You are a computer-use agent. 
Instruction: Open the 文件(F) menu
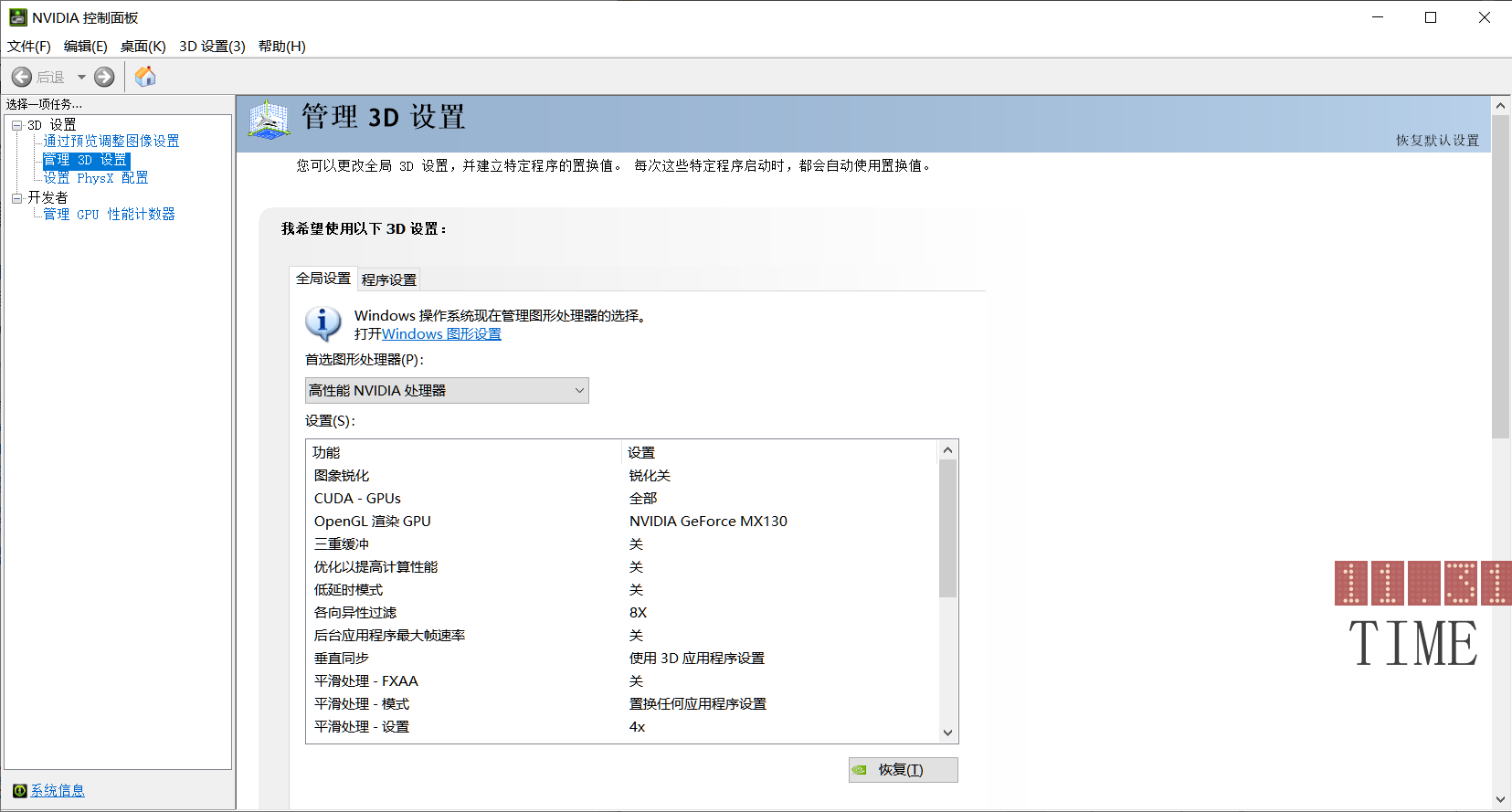29,47
